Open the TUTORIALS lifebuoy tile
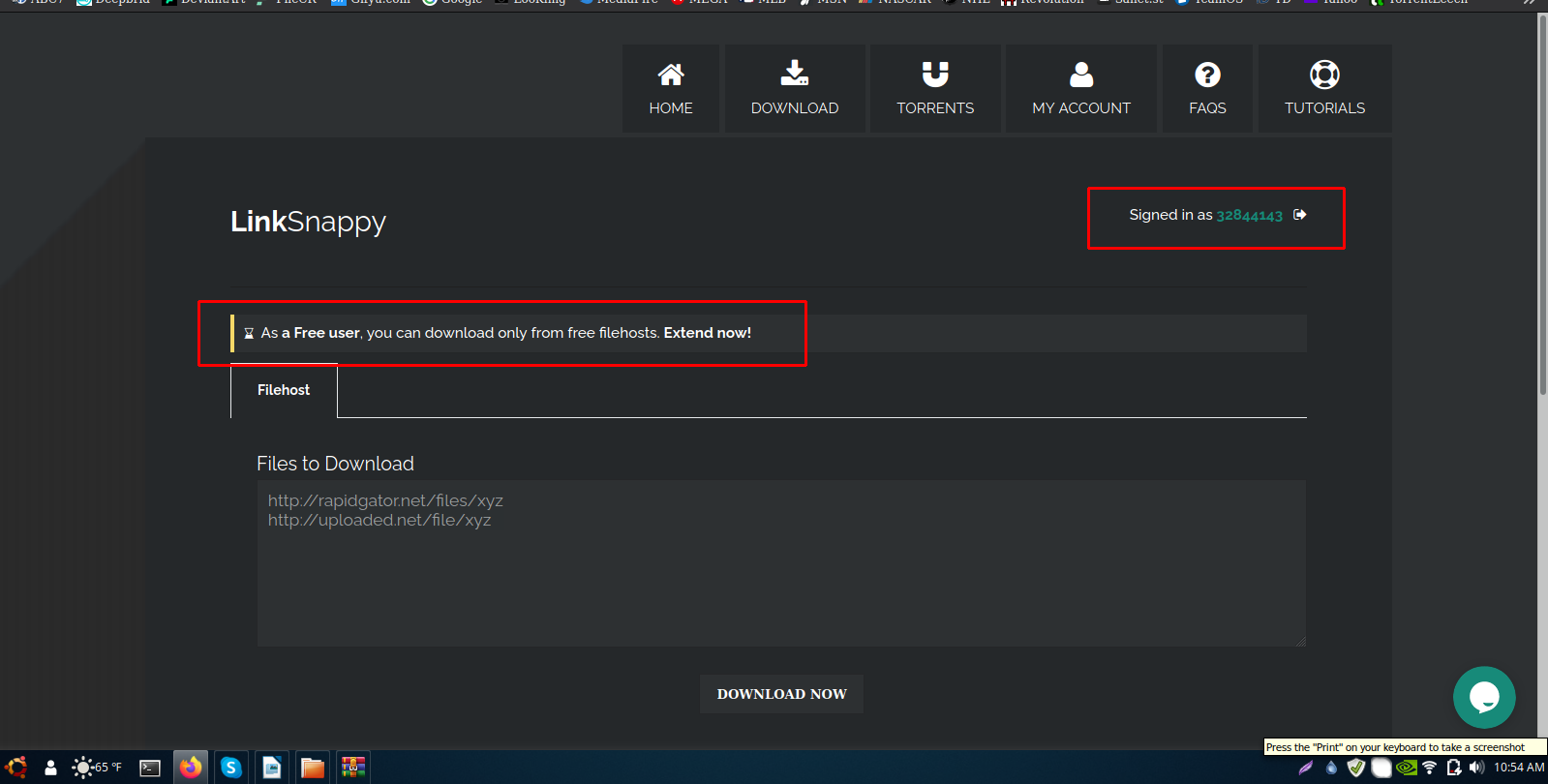Viewport: 1548px width, 784px height. pos(1324,88)
